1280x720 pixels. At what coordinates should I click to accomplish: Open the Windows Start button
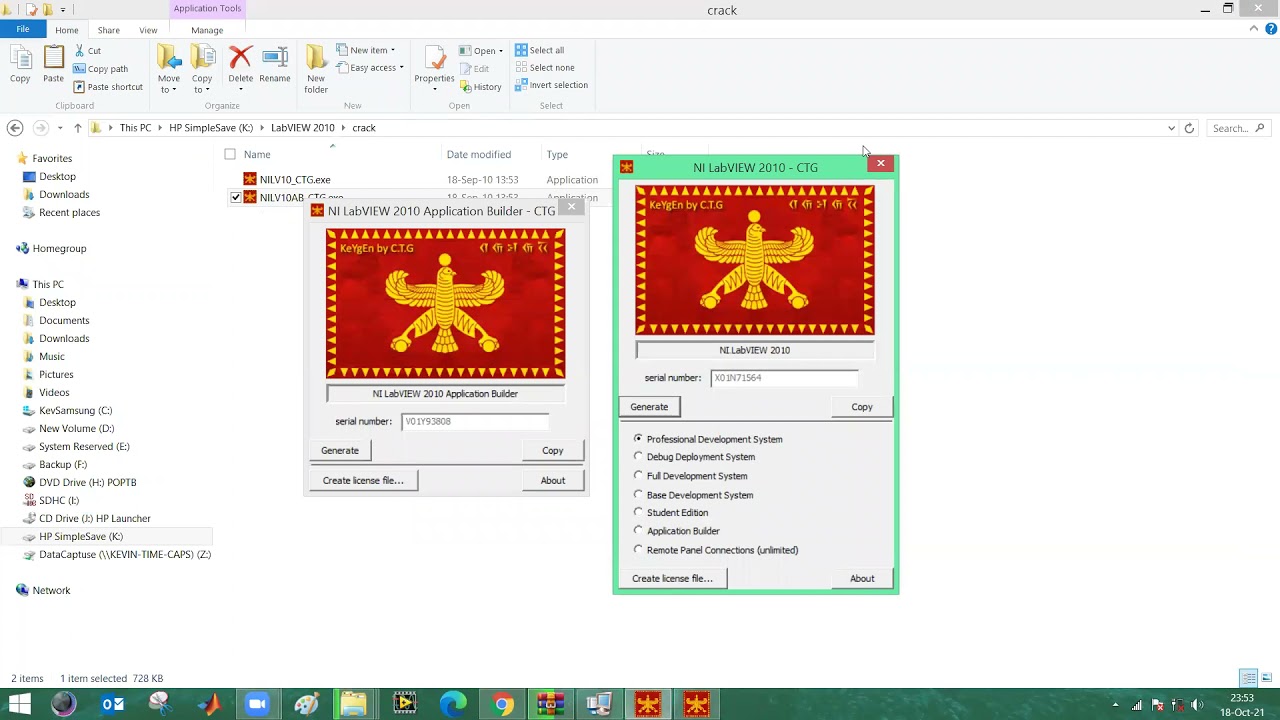click(x=19, y=704)
